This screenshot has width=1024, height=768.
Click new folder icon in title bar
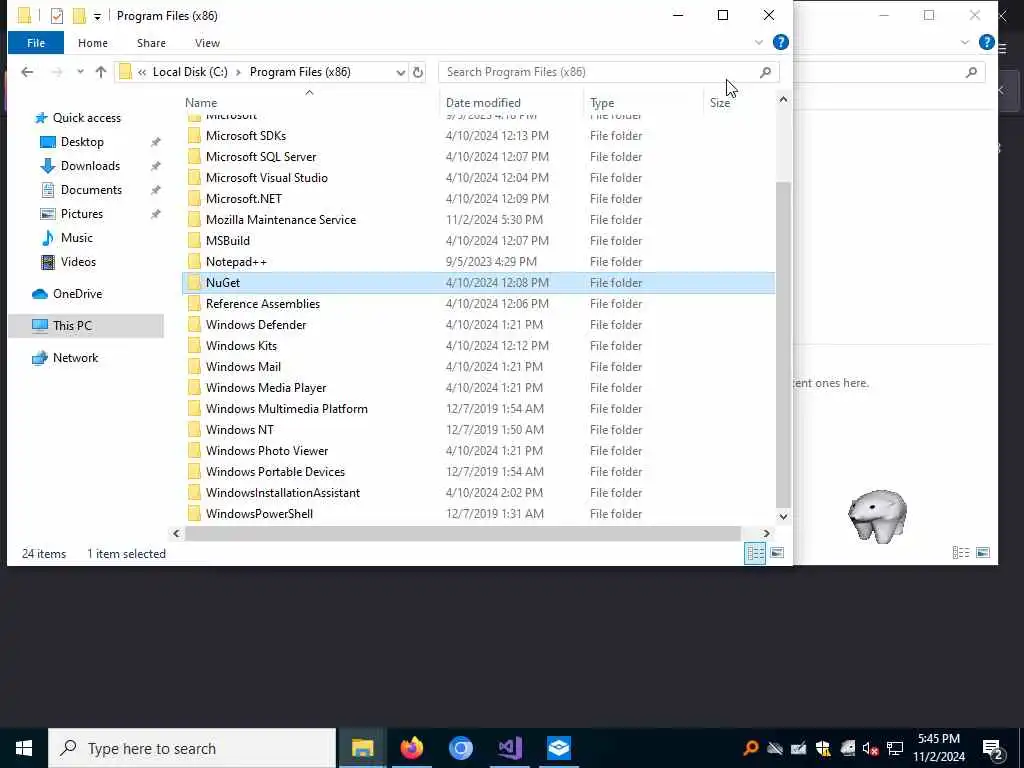click(79, 16)
